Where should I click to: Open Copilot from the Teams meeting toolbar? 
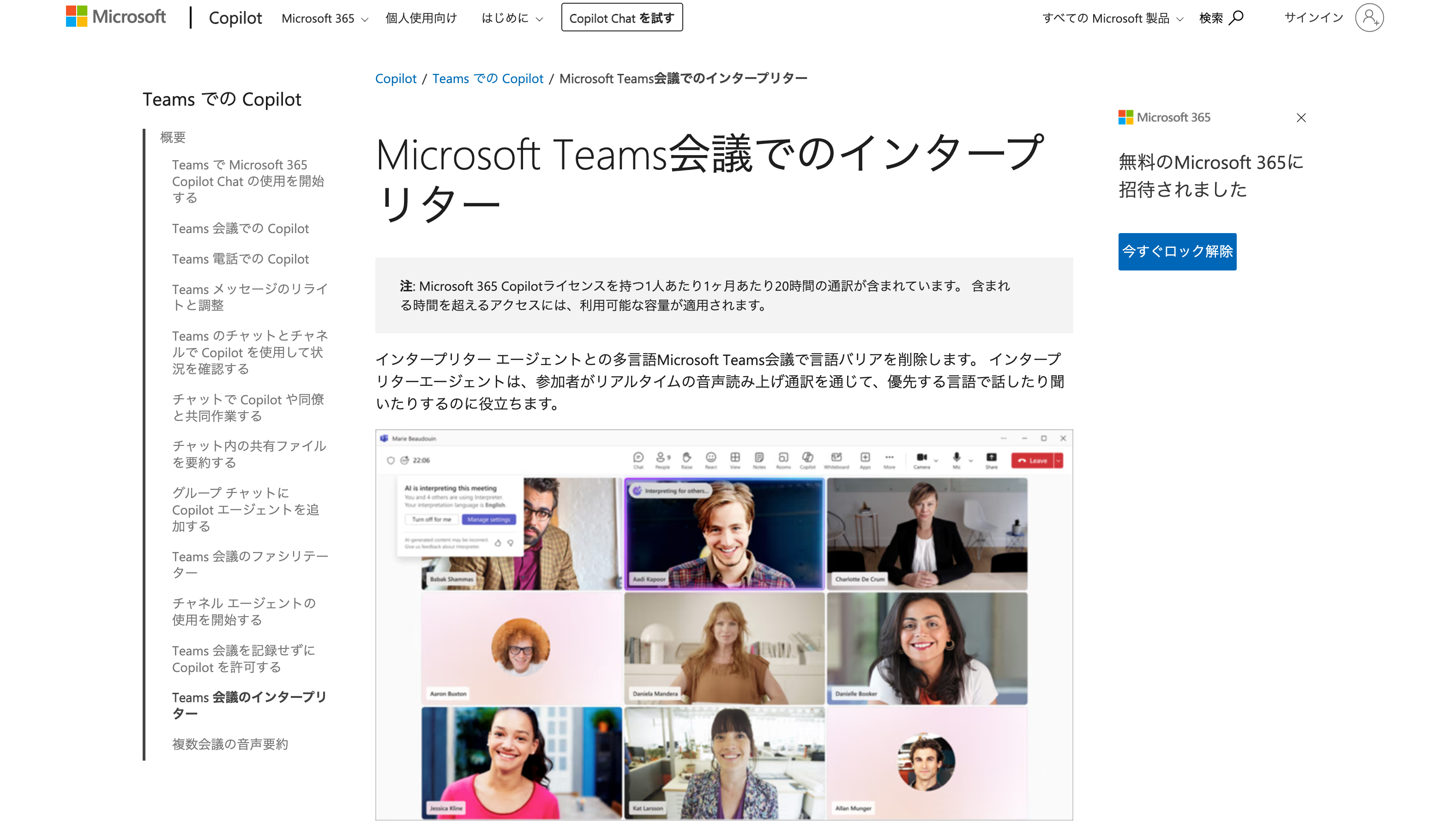point(807,460)
